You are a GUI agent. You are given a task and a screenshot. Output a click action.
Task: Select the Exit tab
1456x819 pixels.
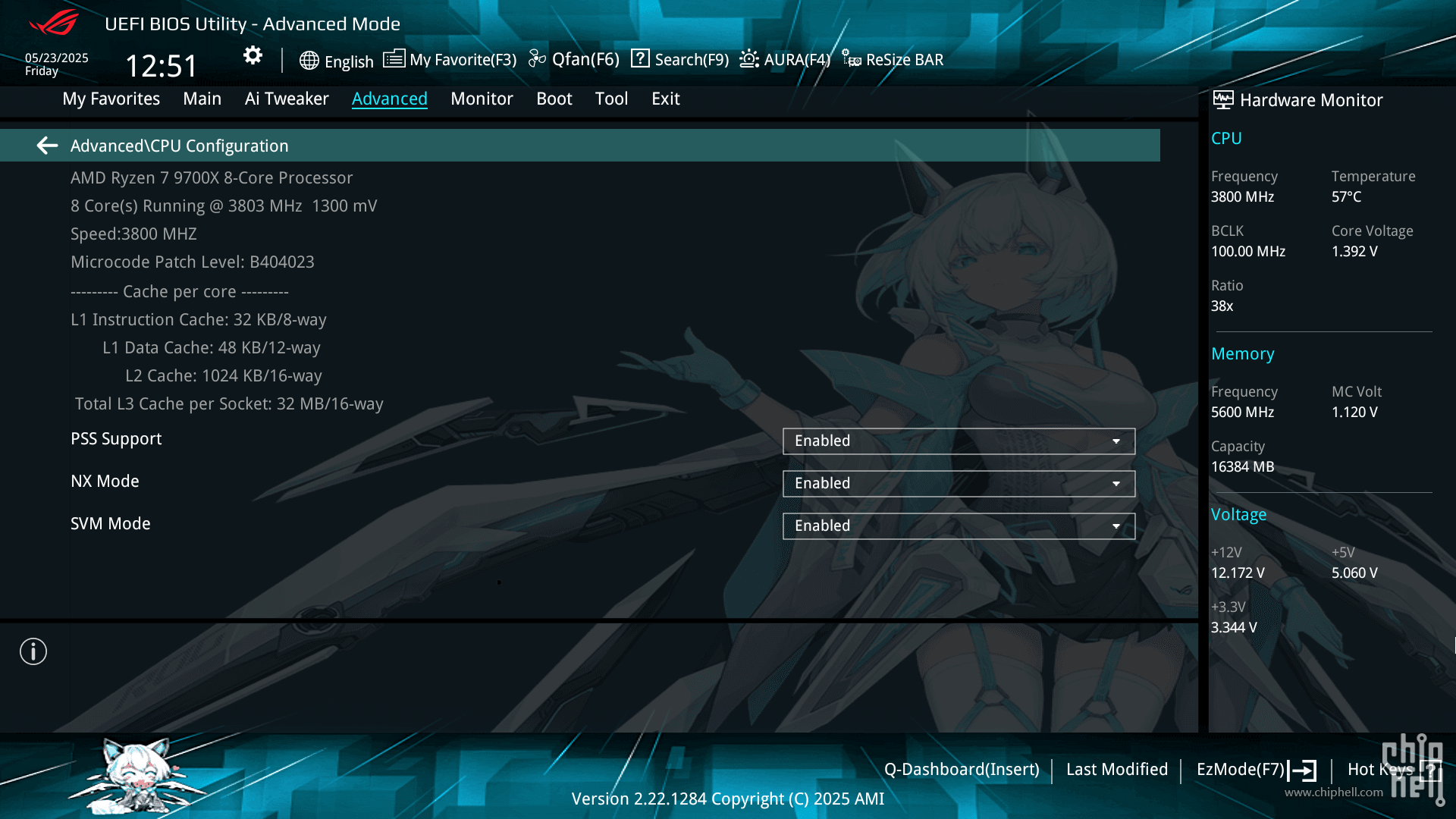pos(665,99)
